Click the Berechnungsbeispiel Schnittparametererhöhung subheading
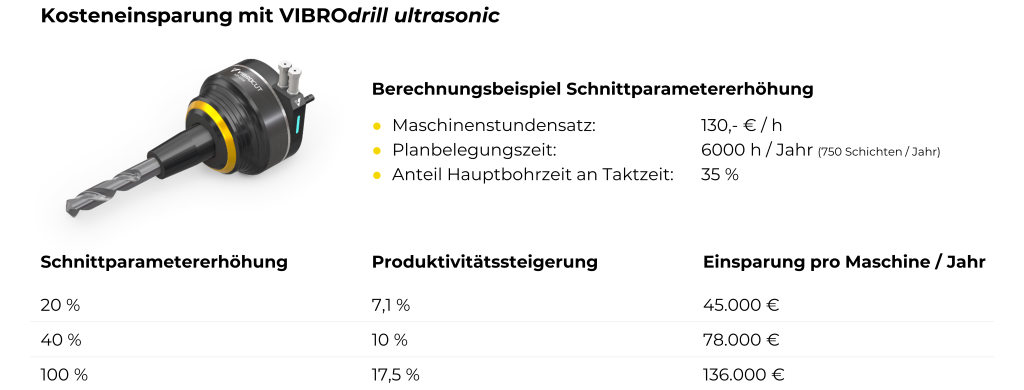 pyautogui.click(x=592, y=89)
